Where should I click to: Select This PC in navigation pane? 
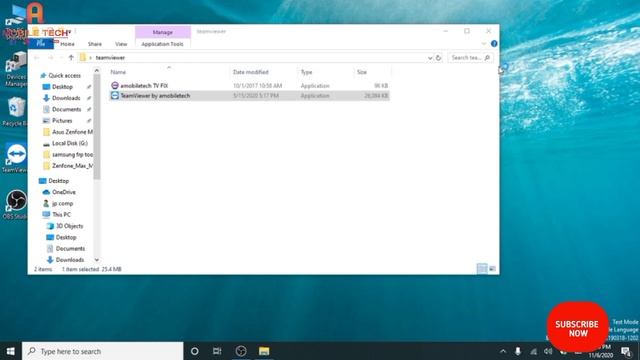61,215
